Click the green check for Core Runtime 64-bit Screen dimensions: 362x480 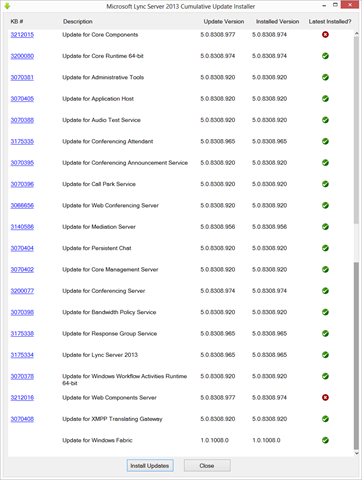[x=325, y=56]
